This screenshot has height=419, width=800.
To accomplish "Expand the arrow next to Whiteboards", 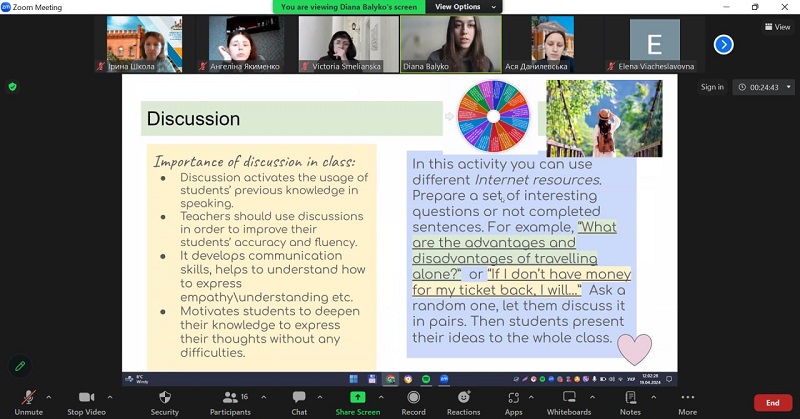I will pyautogui.click(x=592, y=397).
